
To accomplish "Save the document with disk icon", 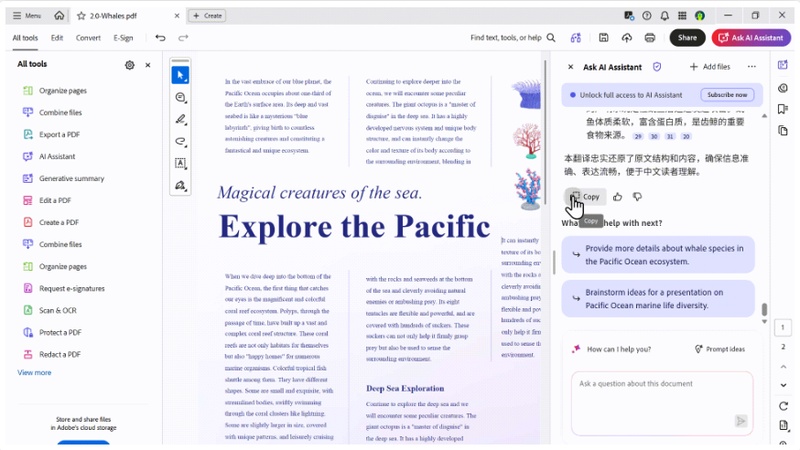I will click(604, 38).
